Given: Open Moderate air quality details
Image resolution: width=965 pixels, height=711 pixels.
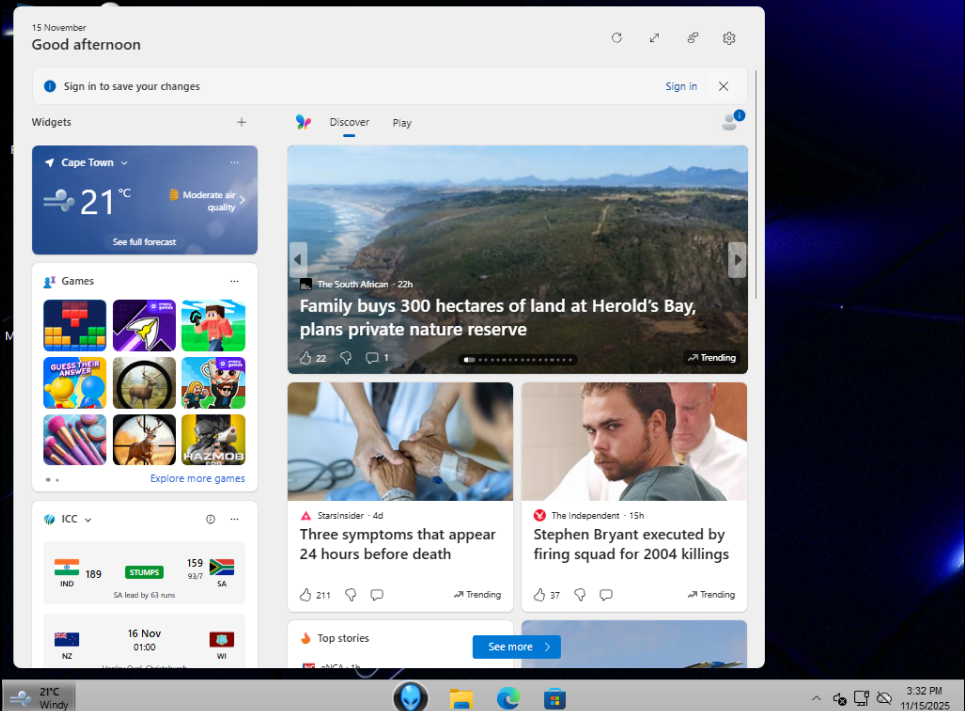Looking at the screenshot, I should pos(208,201).
